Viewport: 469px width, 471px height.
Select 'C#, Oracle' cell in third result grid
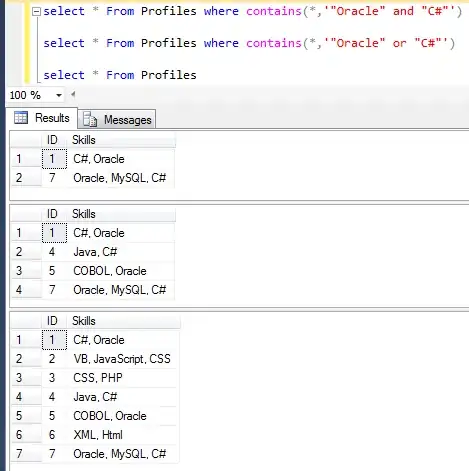[x=122, y=340]
